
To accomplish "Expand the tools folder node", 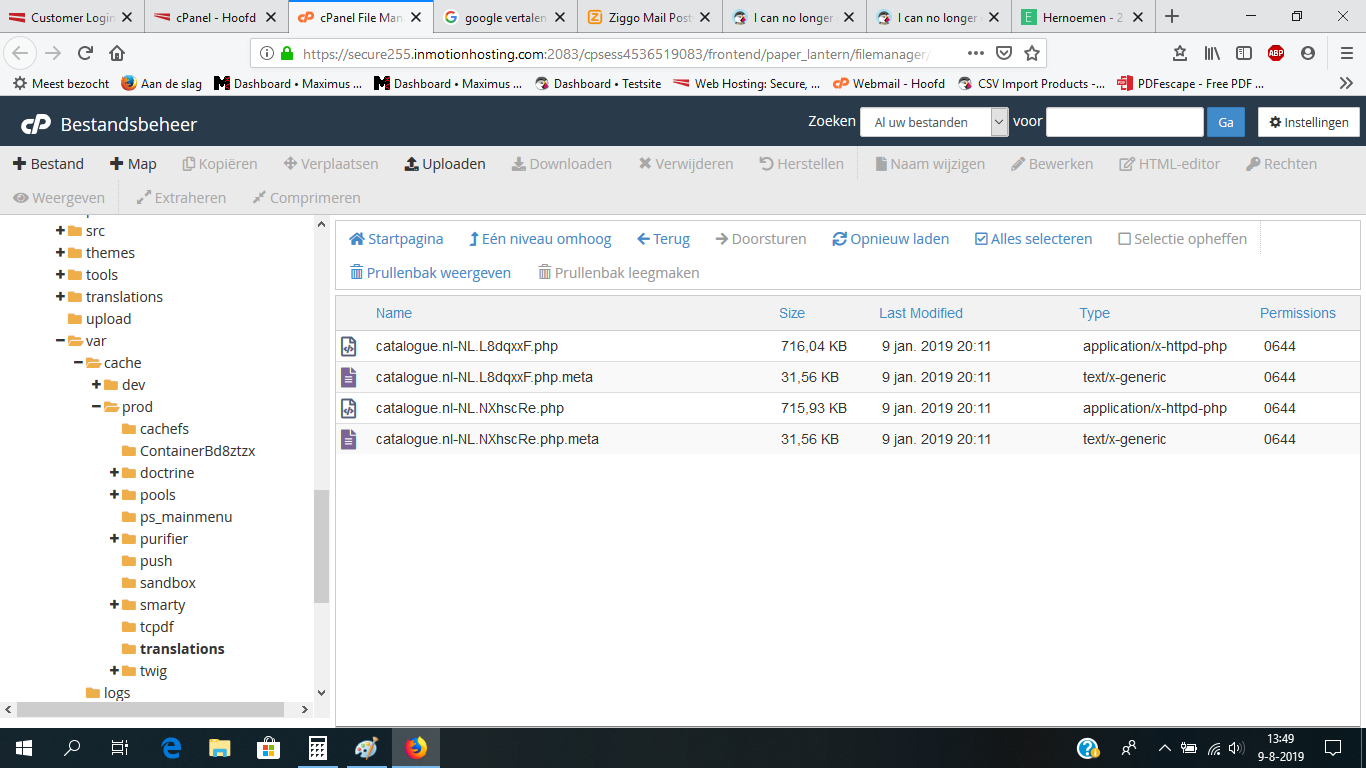I will coord(61,275).
